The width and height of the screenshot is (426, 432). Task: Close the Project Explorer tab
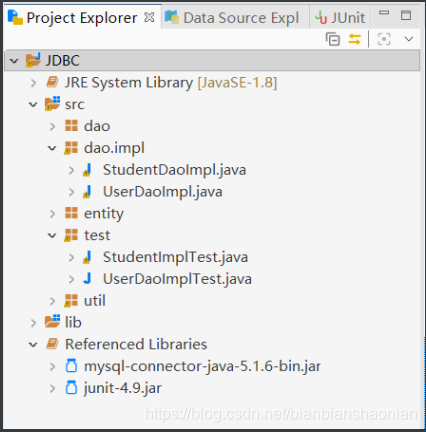tap(149, 17)
